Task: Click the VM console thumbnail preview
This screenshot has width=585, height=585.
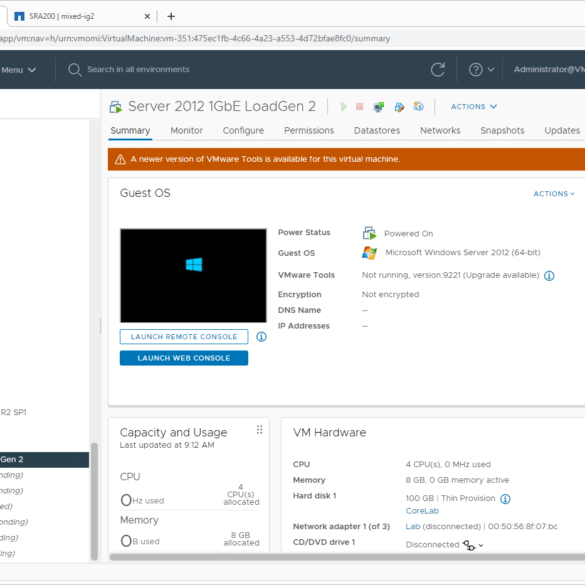Action: click(193, 276)
